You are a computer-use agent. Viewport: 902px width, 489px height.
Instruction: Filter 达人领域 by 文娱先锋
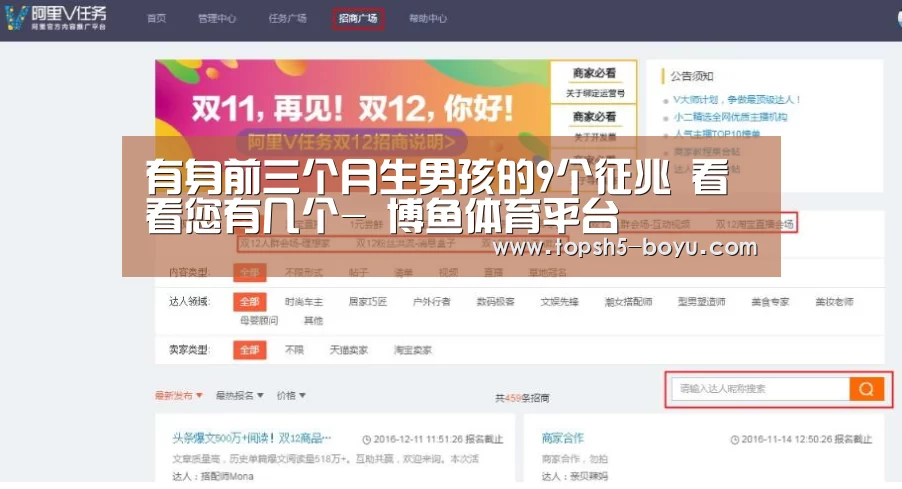(559, 301)
